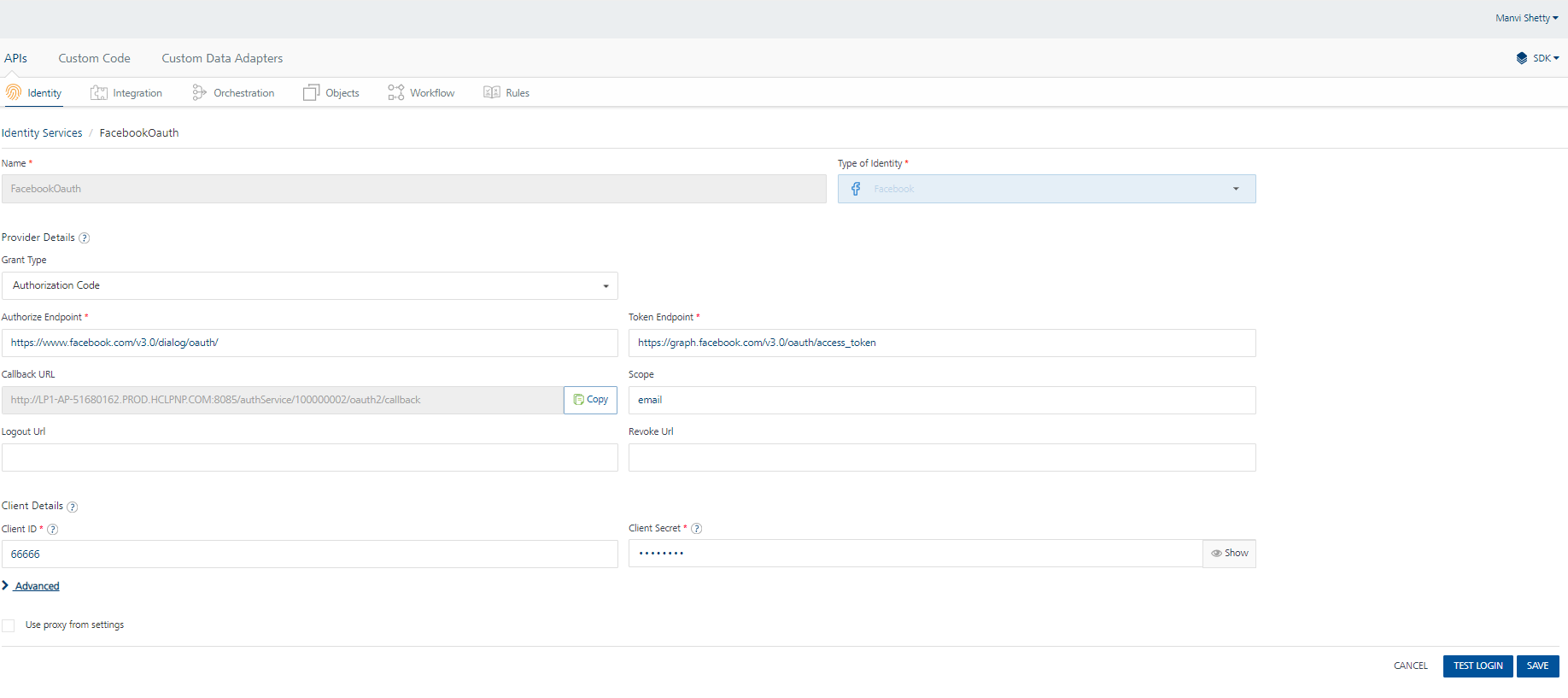Copy the Callback URL

click(590, 400)
